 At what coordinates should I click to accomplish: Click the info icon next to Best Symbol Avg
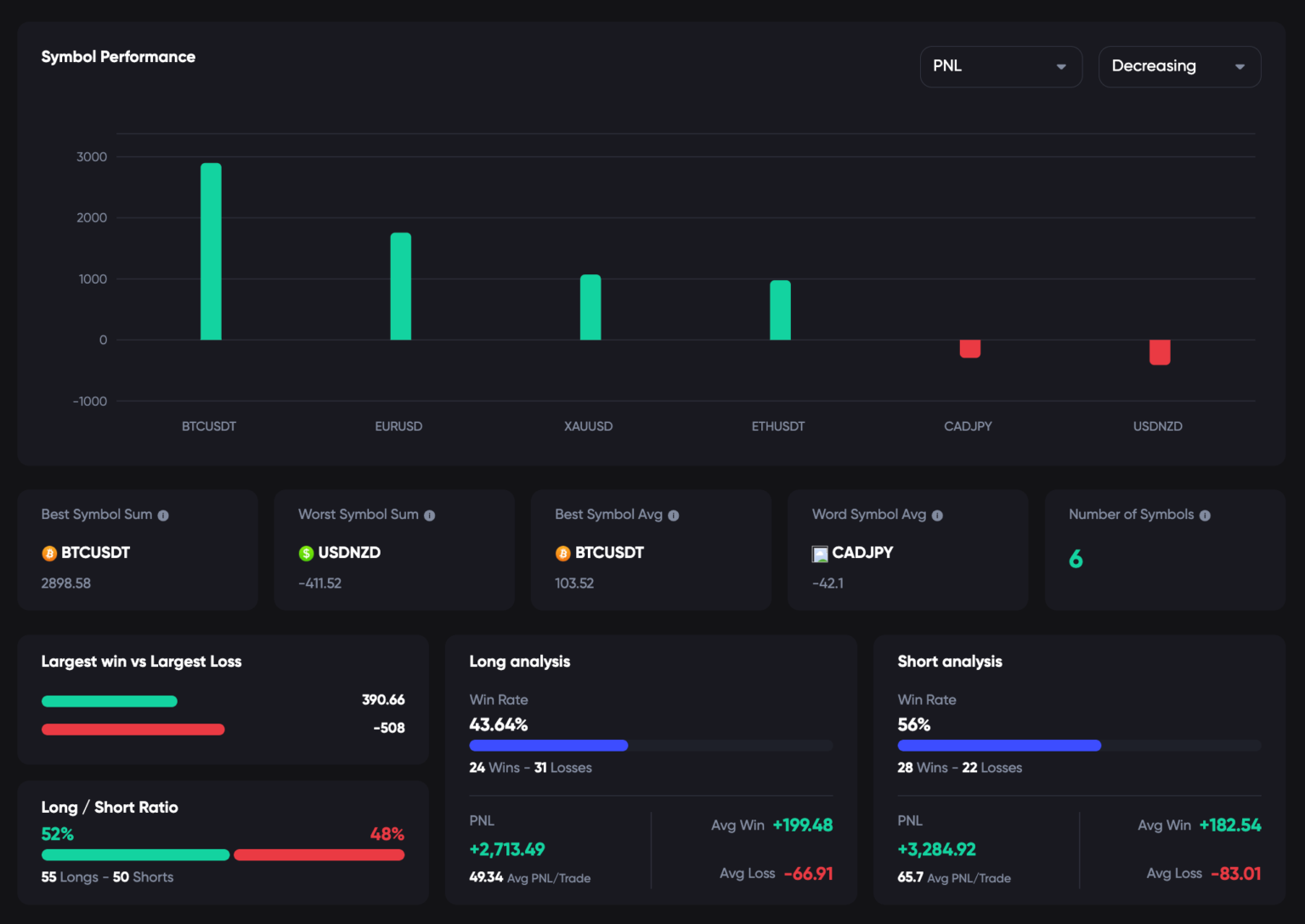[674, 515]
